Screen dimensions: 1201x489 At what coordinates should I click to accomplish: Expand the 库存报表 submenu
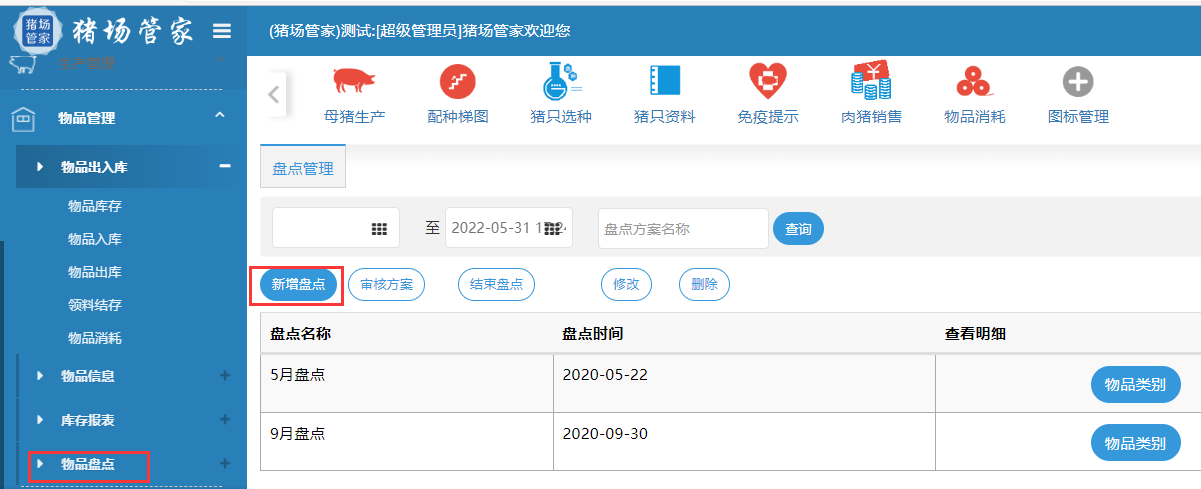[225, 420]
